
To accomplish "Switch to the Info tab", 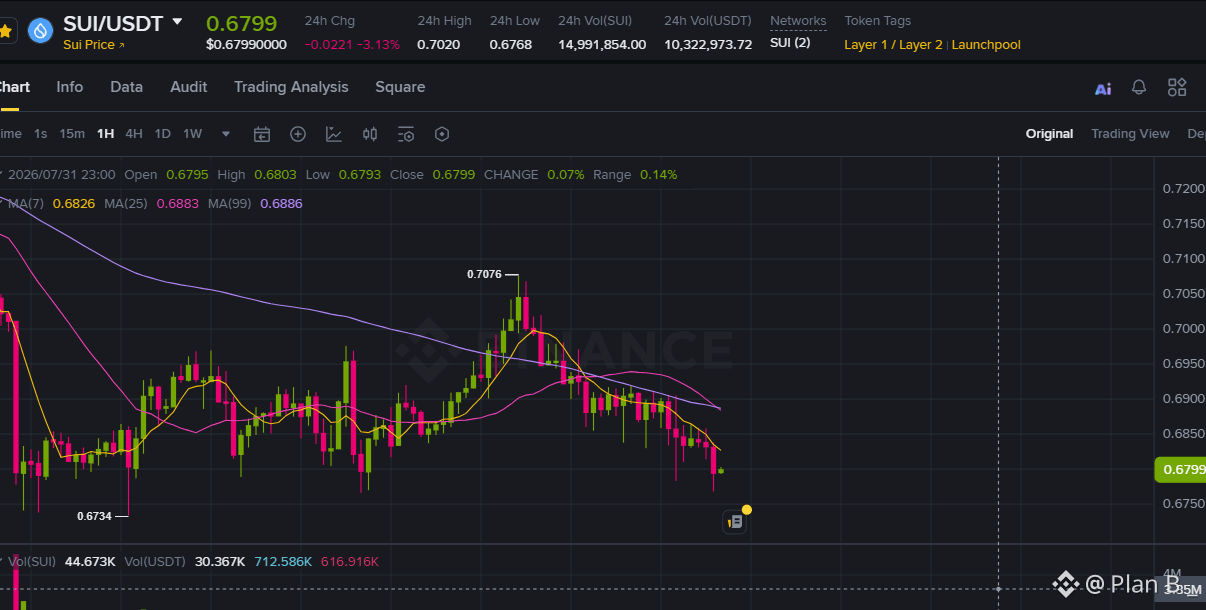I will coord(70,87).
